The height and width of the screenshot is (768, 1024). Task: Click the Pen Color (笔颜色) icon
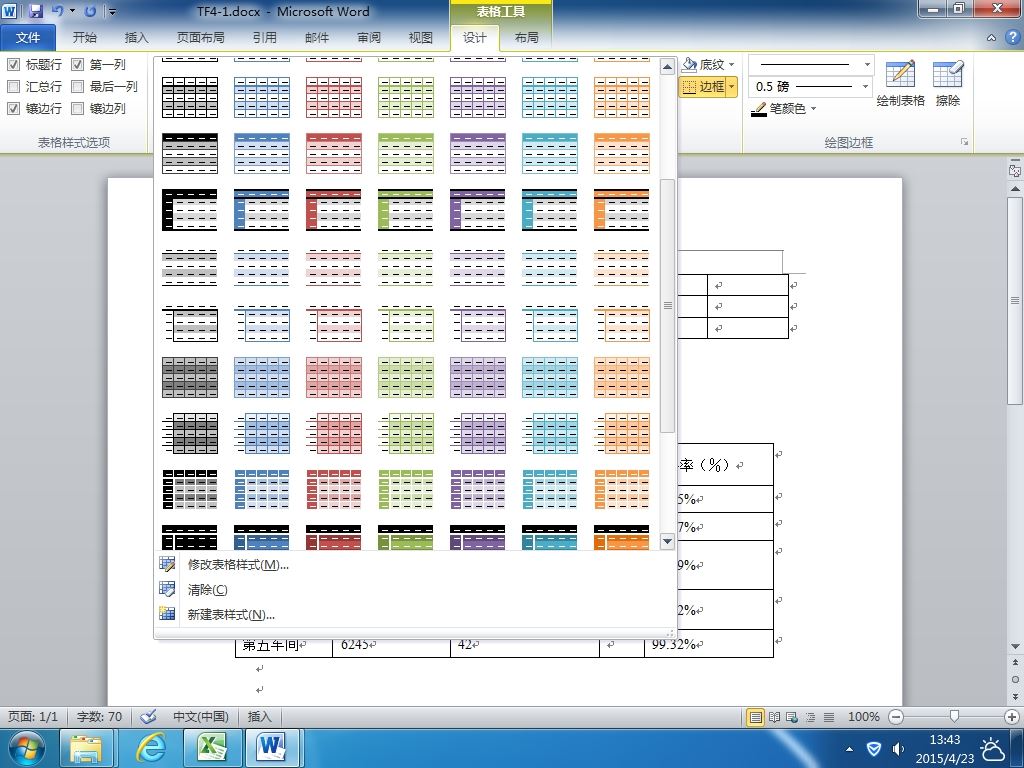(759, 108)
